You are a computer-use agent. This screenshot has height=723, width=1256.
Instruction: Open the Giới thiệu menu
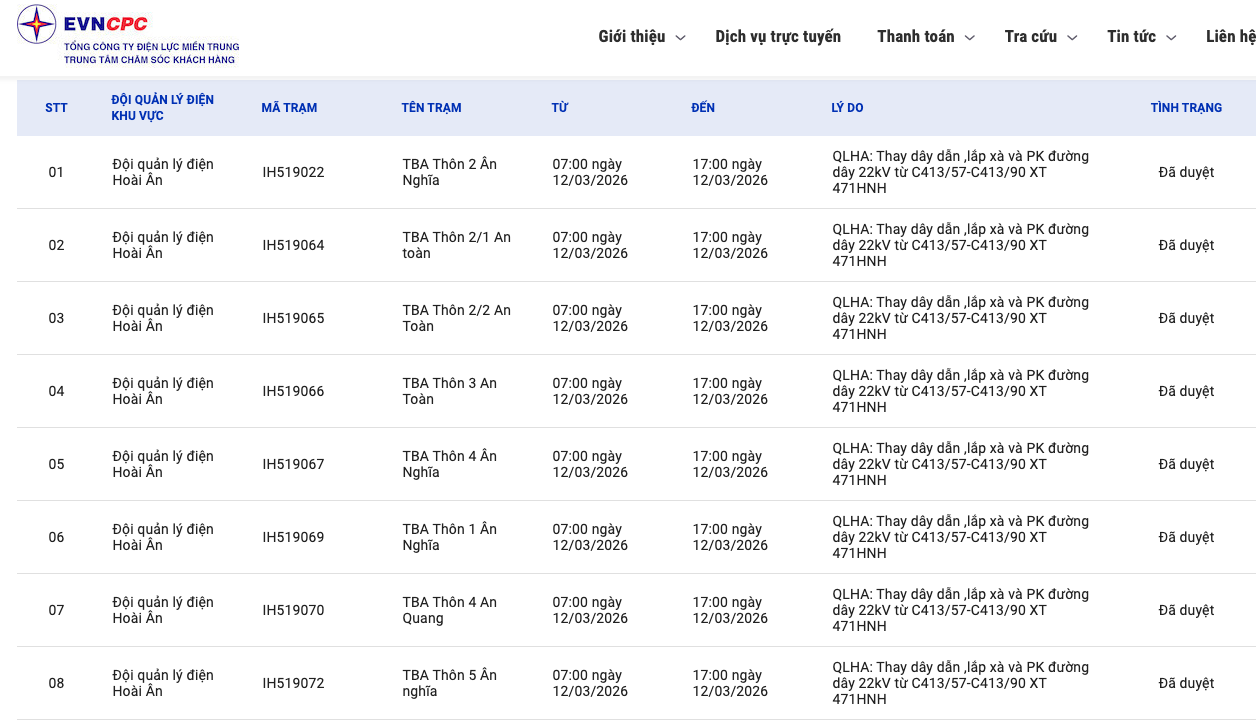(631, 37)
